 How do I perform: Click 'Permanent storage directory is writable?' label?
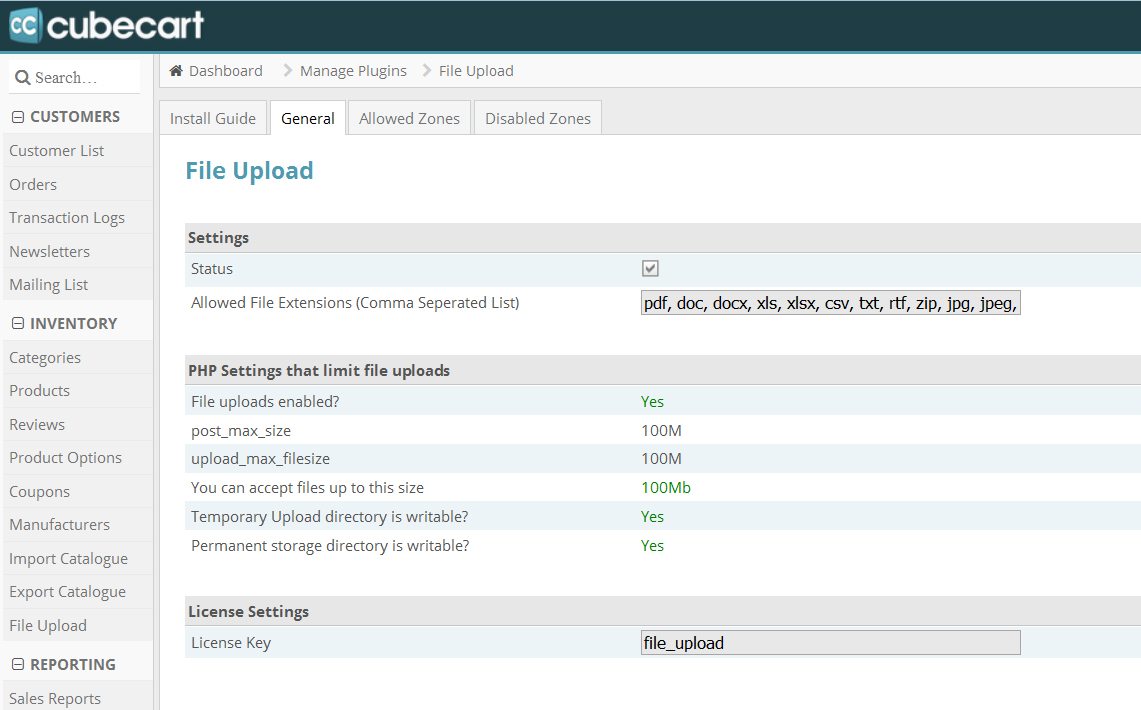click(x=330, y=546)
